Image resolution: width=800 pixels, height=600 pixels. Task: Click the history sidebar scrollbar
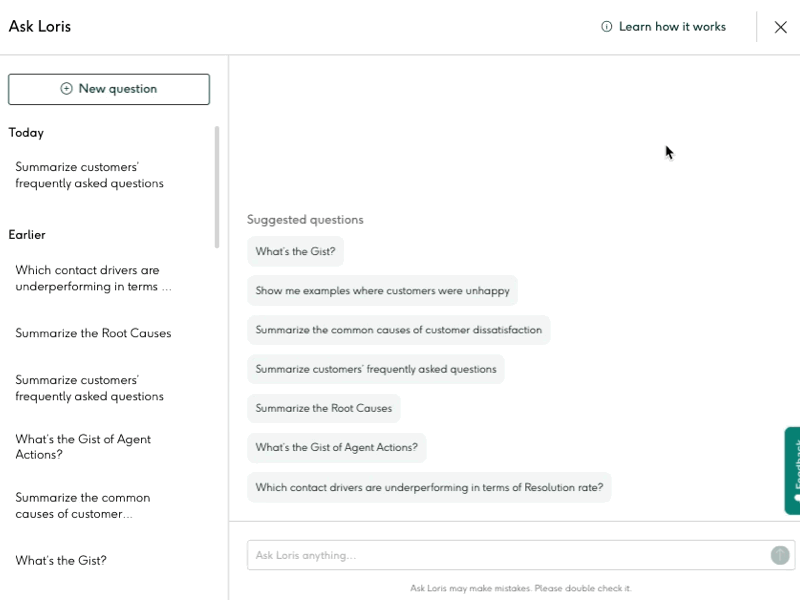click(217, 187)
